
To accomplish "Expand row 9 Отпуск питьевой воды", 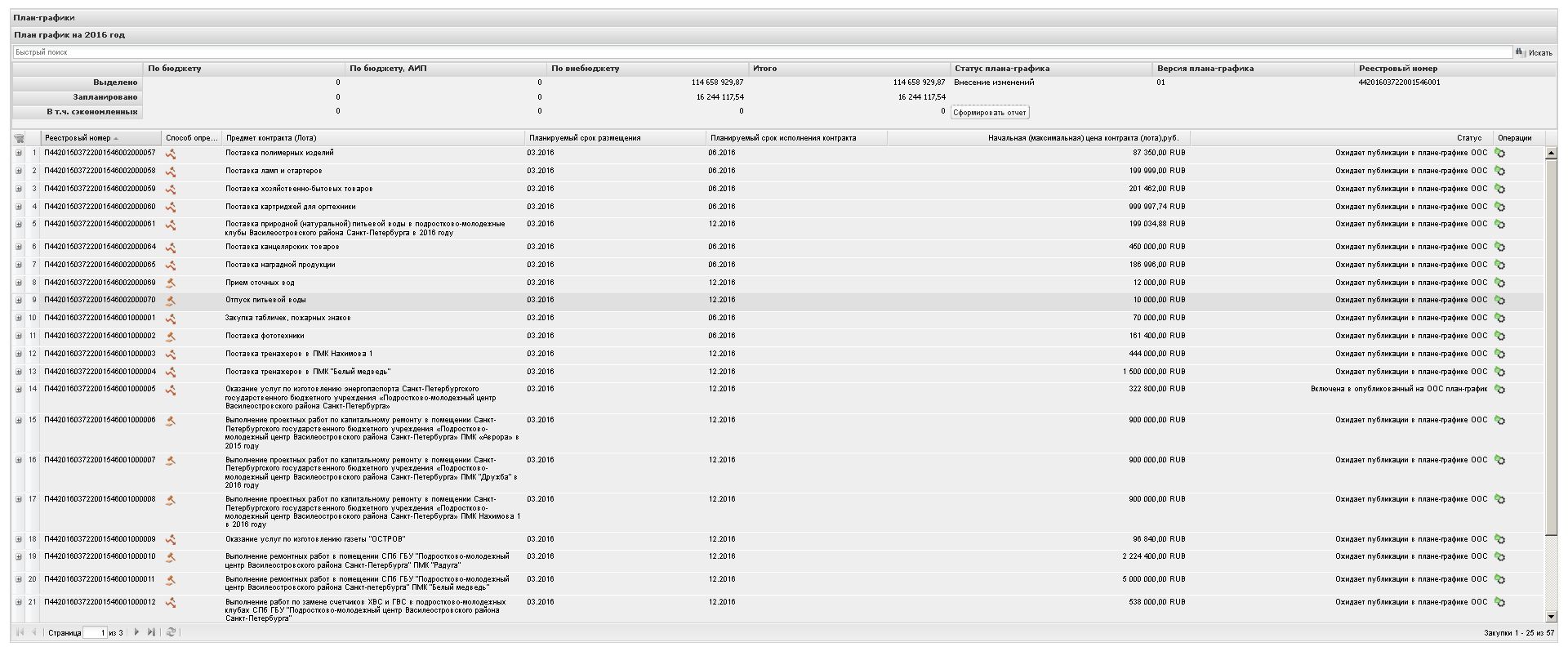I will [x=19, y=300].
